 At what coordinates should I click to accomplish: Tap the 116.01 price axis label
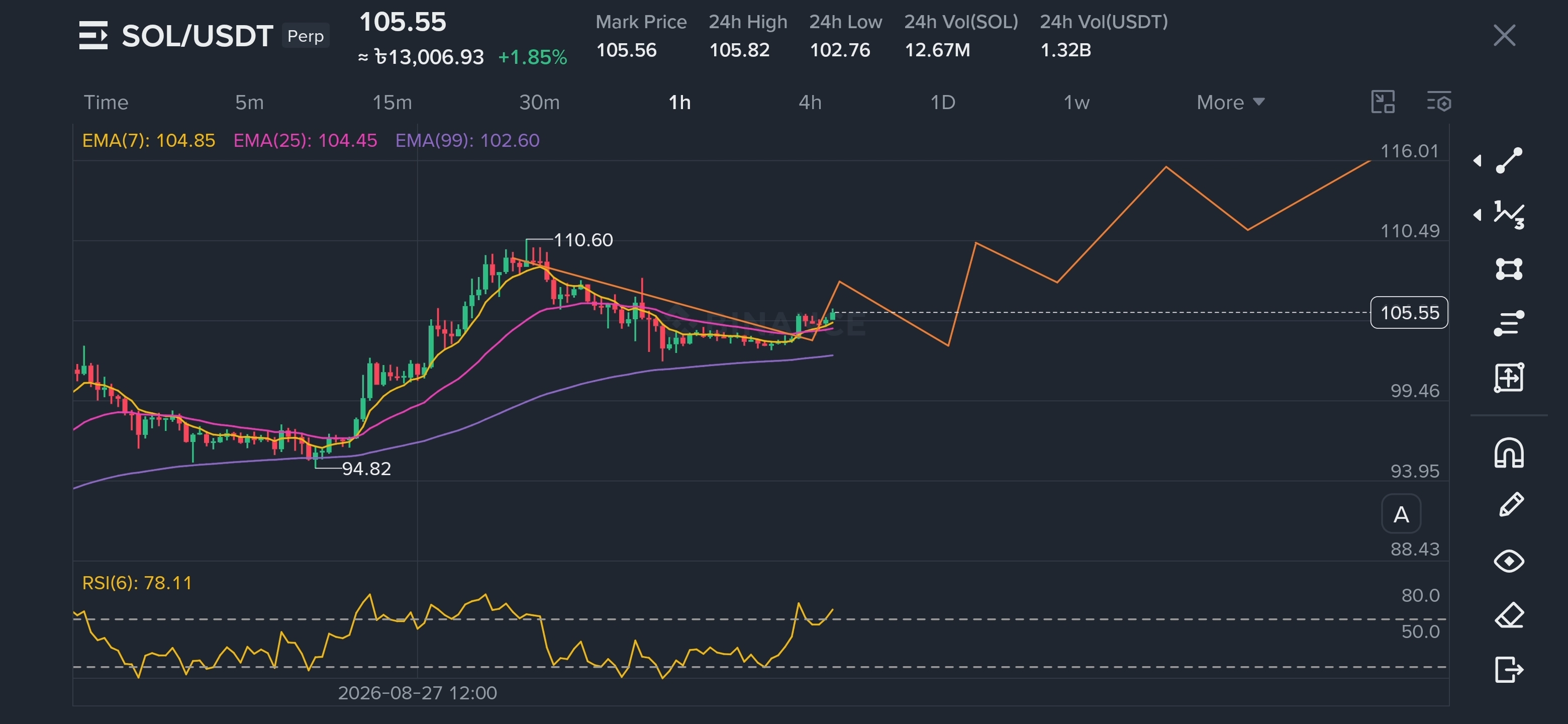coord(1410,151)
